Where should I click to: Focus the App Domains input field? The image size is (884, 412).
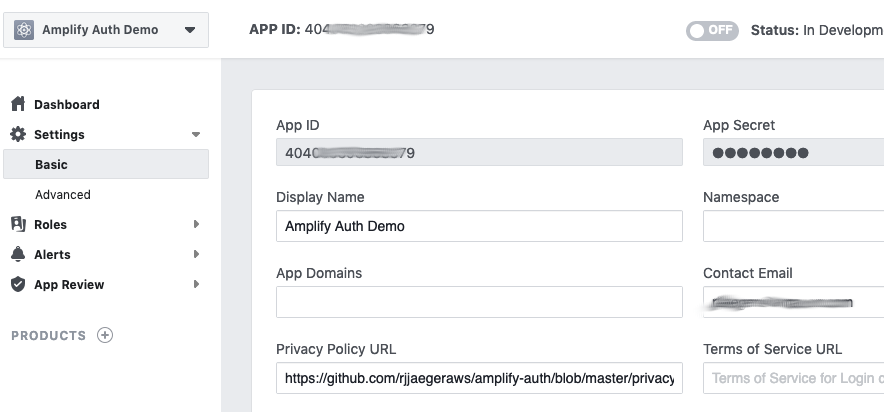479,302
